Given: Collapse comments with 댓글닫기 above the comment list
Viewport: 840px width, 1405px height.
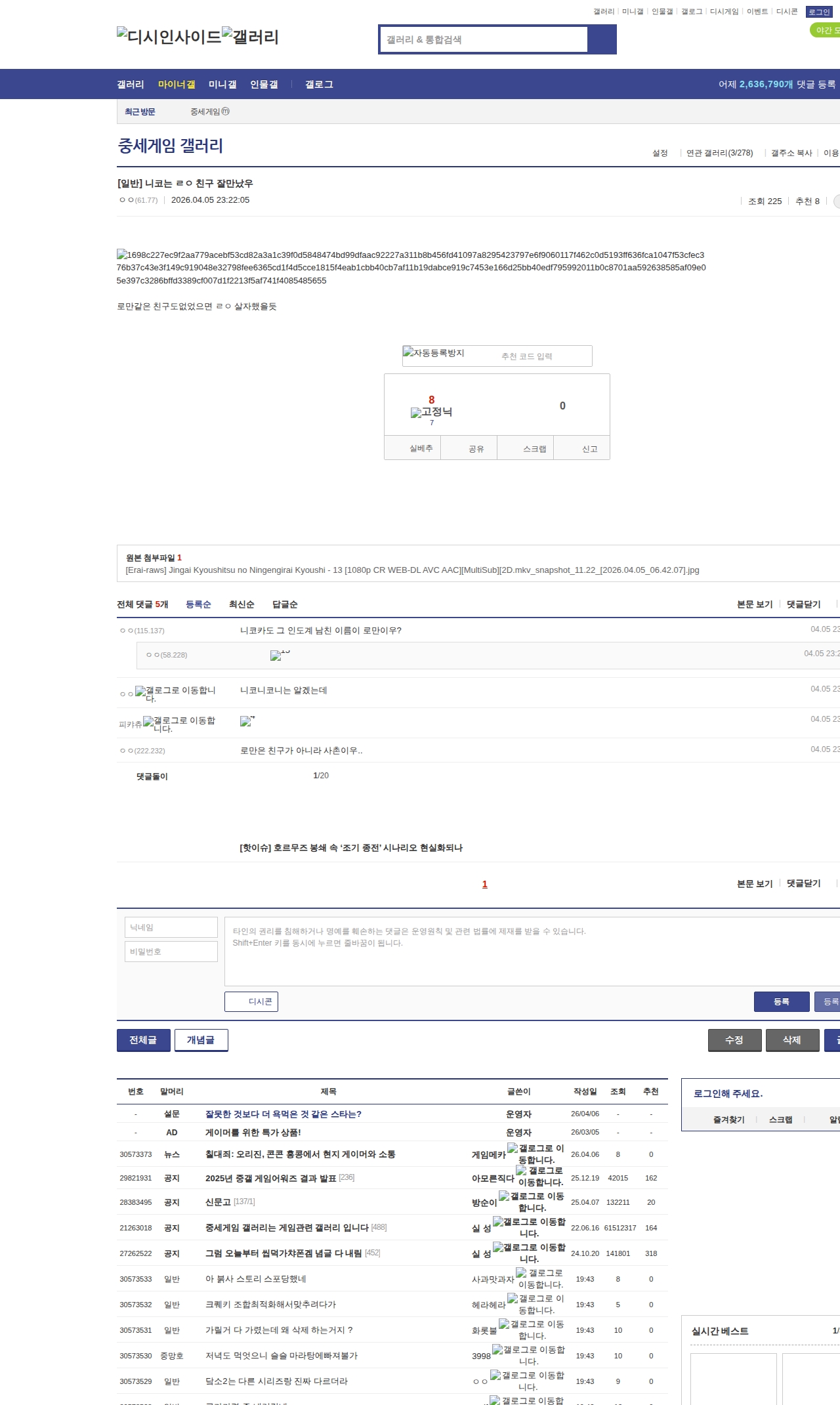Looking at the screenshot, I should 804,604.
